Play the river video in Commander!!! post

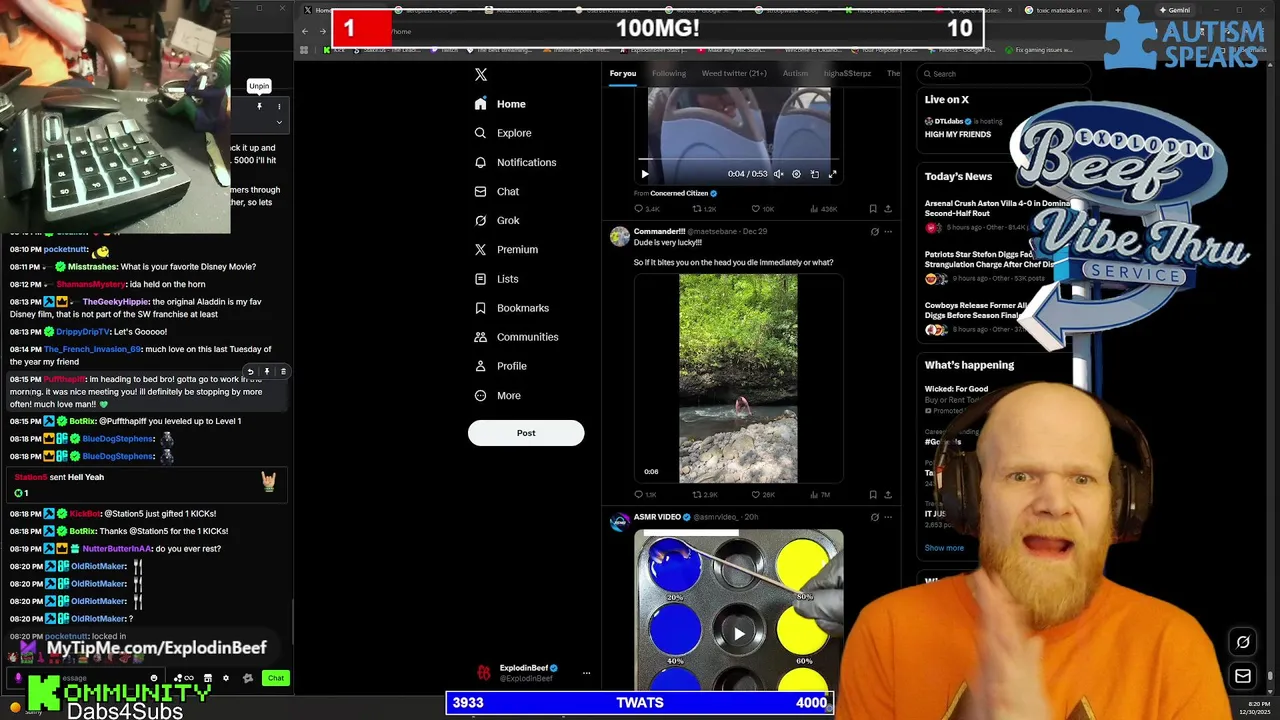[x=738, y=379]
